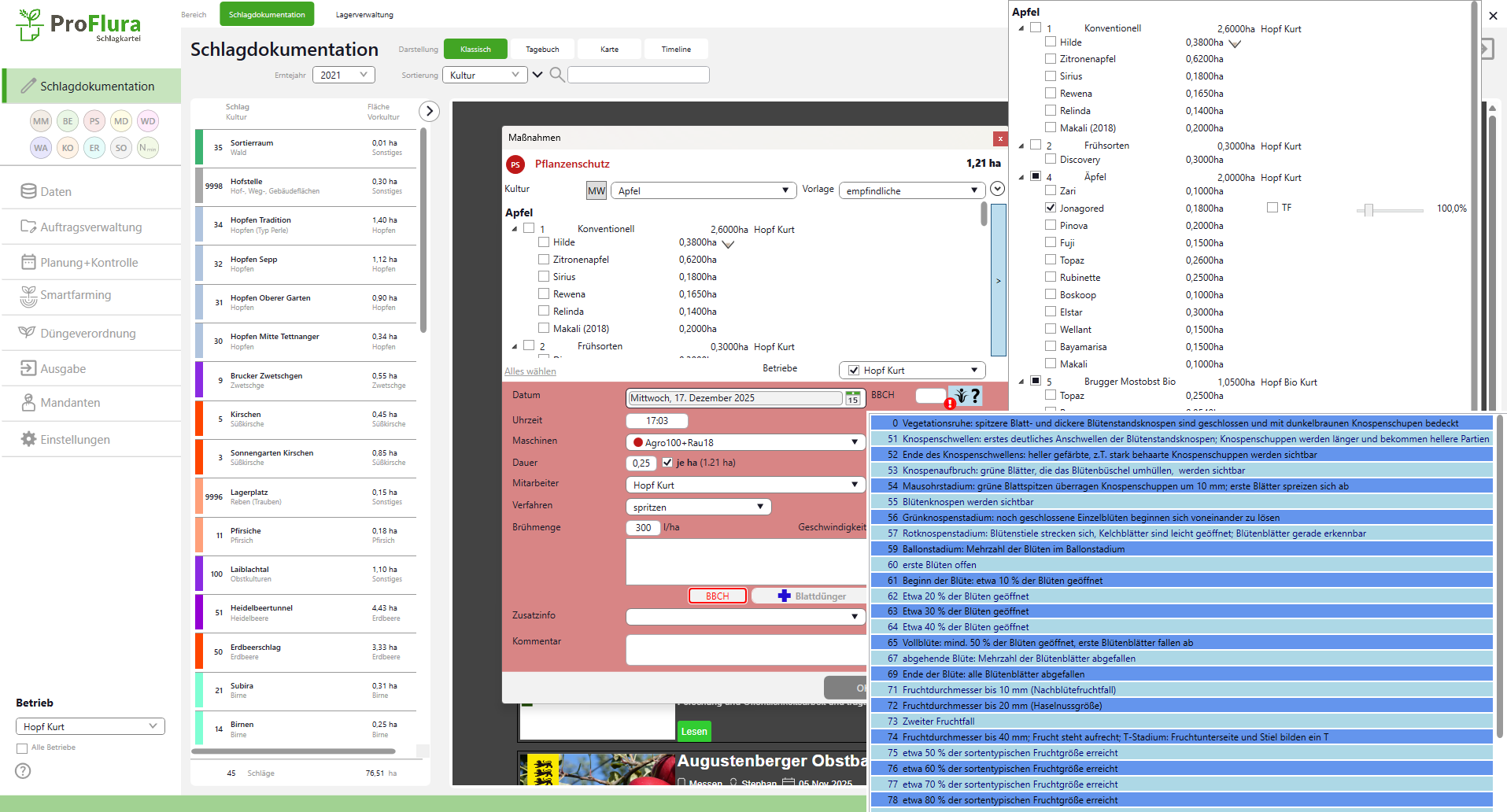Uncheck the Jonagored checkbox
Viewport: 1507px width, 812px height.
pos(1051,208)
